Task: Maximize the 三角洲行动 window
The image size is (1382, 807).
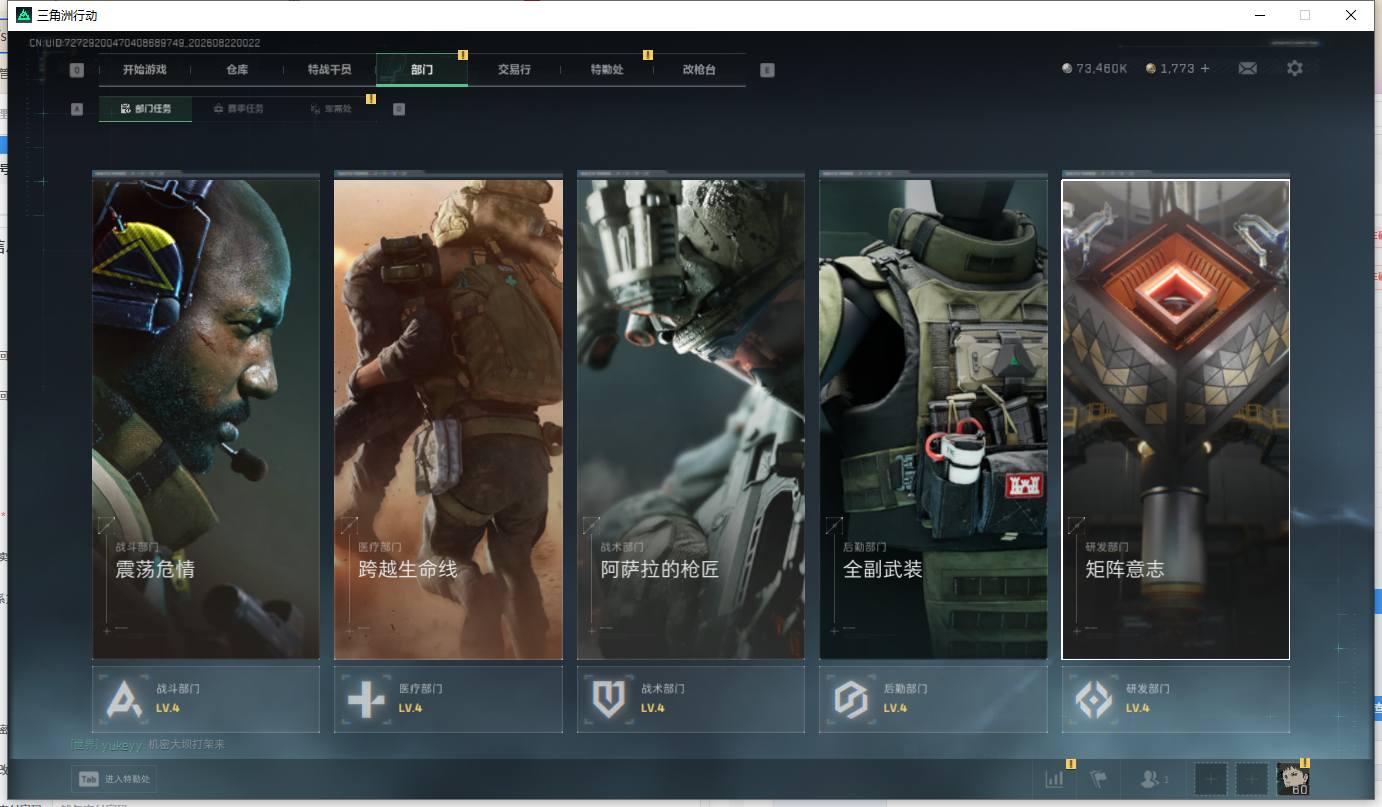Action: click(1304, 15)
